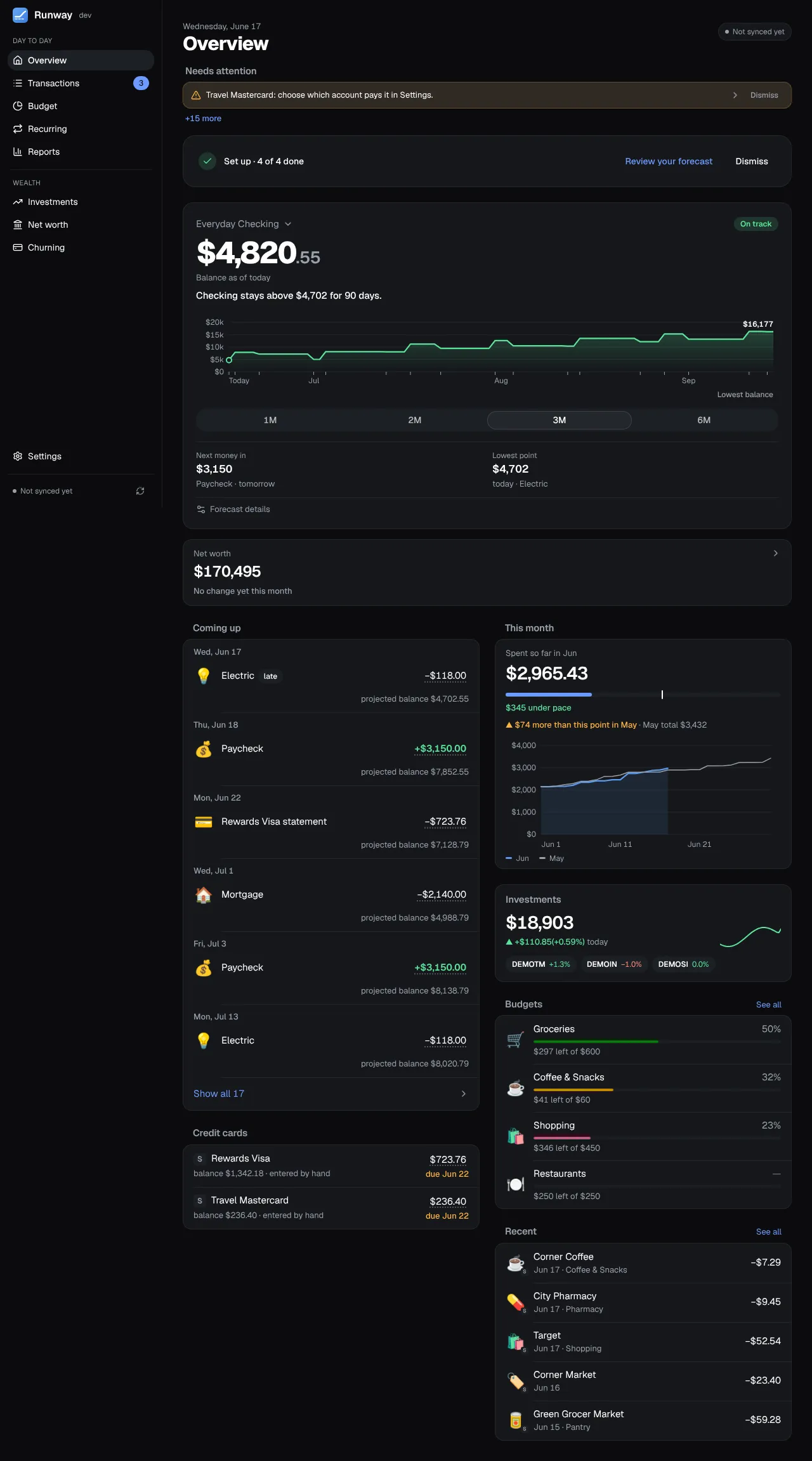Viewport: 812px width, 1461px height.
Task: Dismiss the Travel Mastercard alert
Action: (764, 95)
